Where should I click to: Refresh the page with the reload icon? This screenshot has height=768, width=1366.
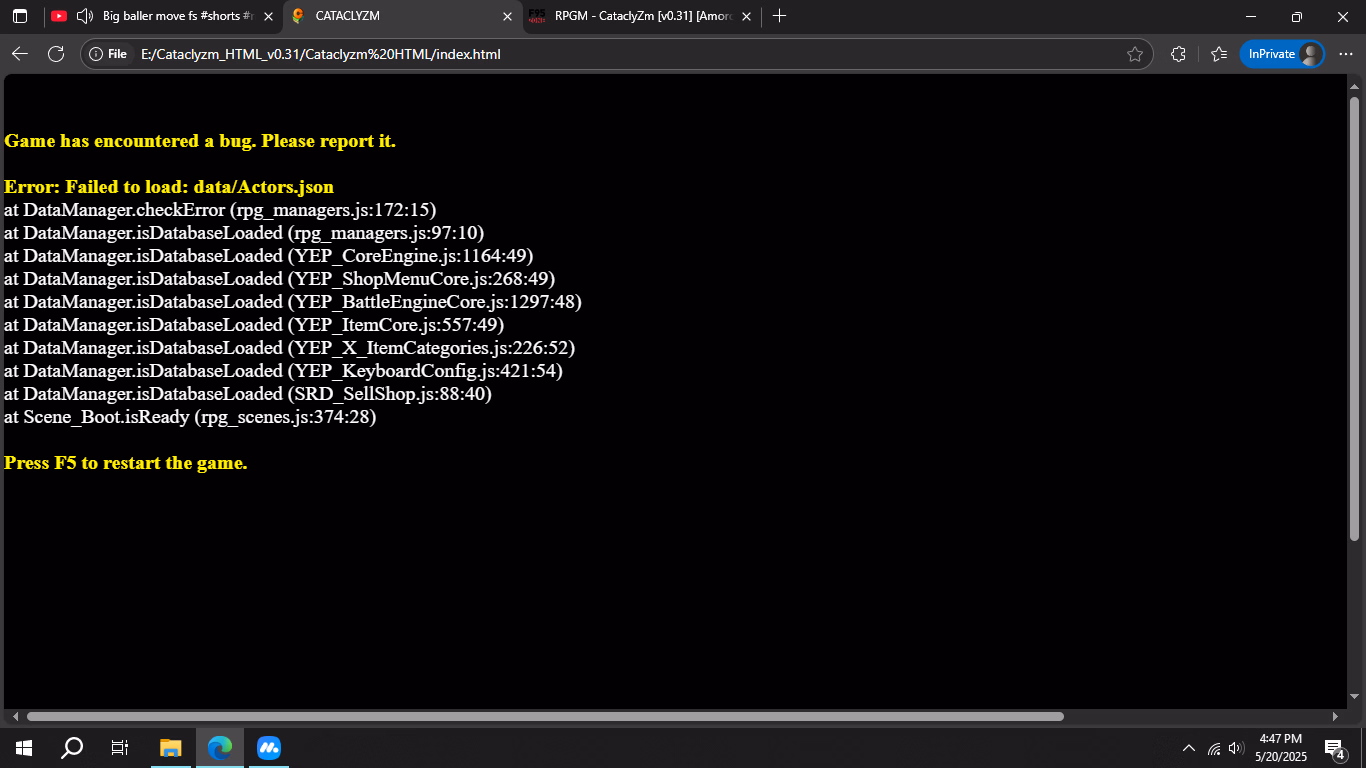coord(56,54)
